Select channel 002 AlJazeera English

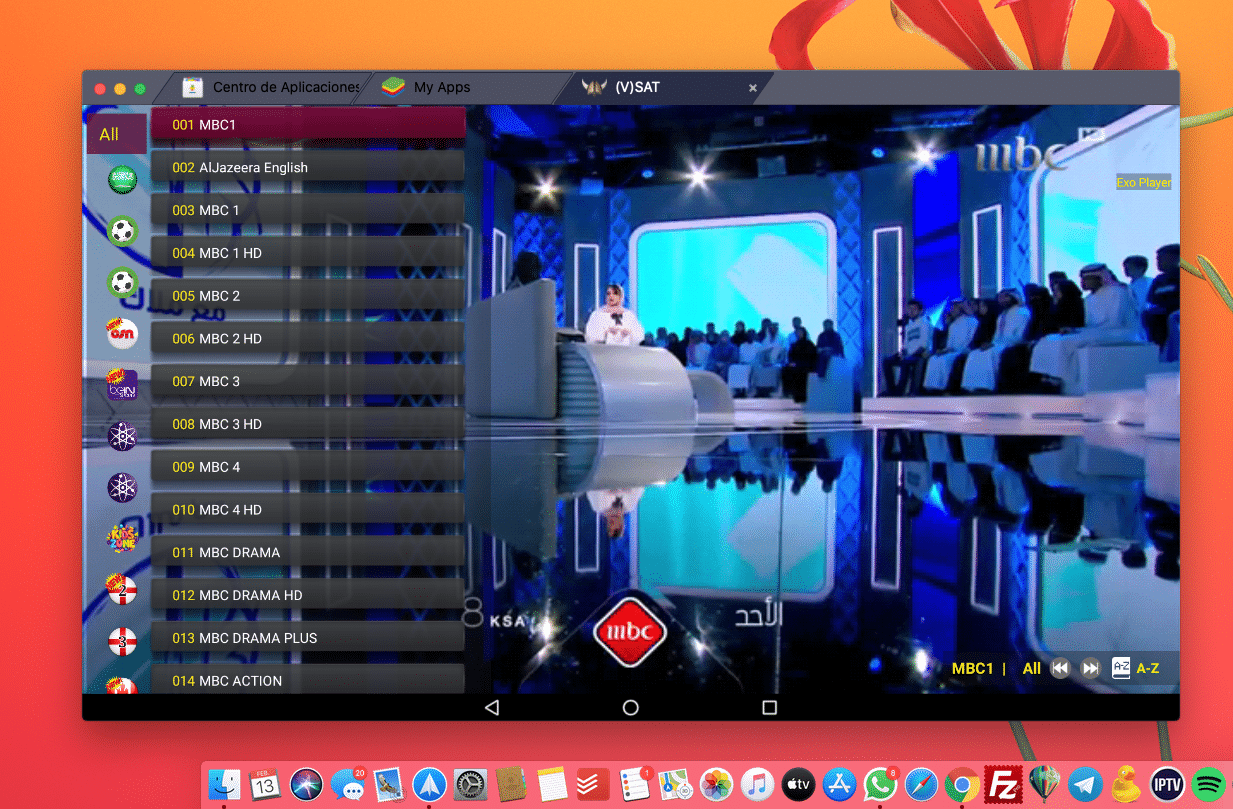(307, 167)
